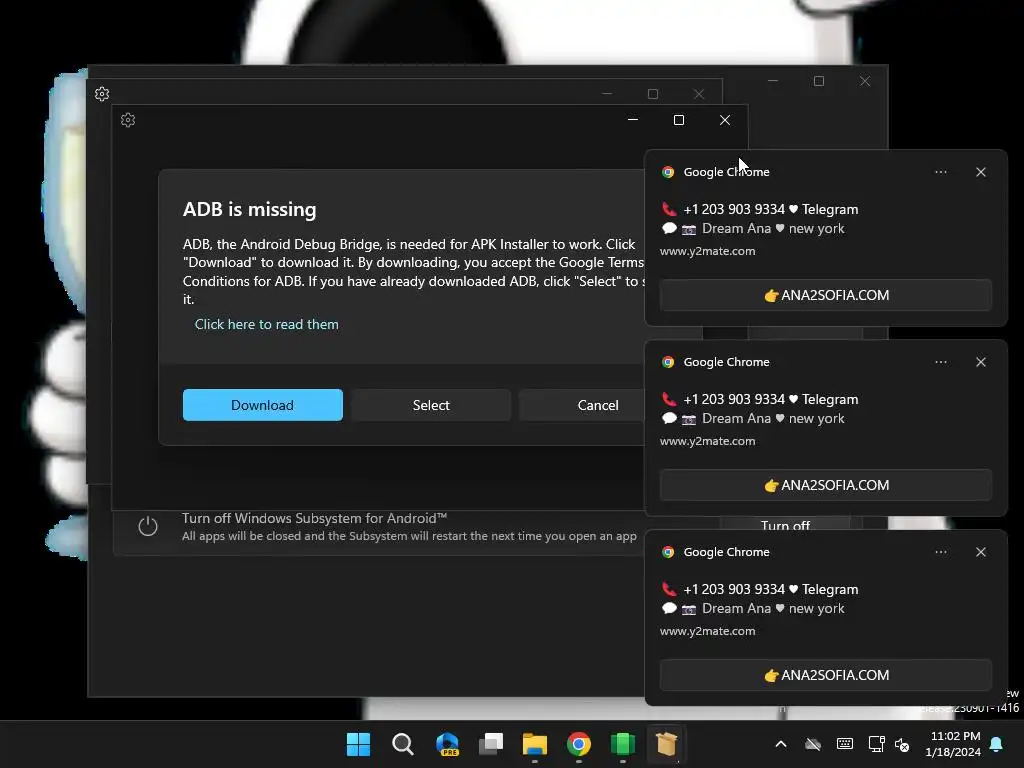Maximize the front APK Installer window
This screenshot has width=1024, height=768.
tap(679, 120)
